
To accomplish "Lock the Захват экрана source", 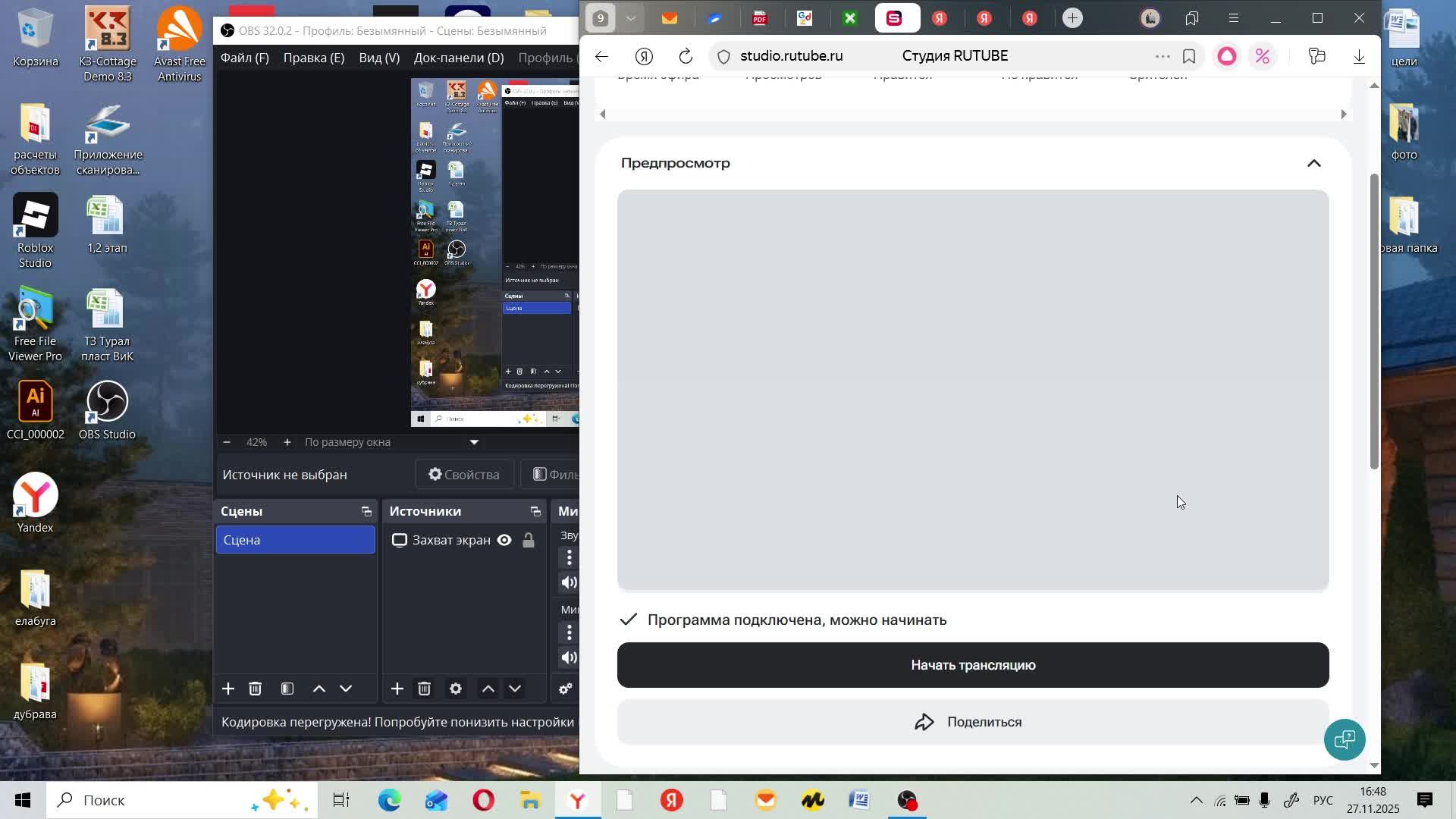I will coord(529,540).
